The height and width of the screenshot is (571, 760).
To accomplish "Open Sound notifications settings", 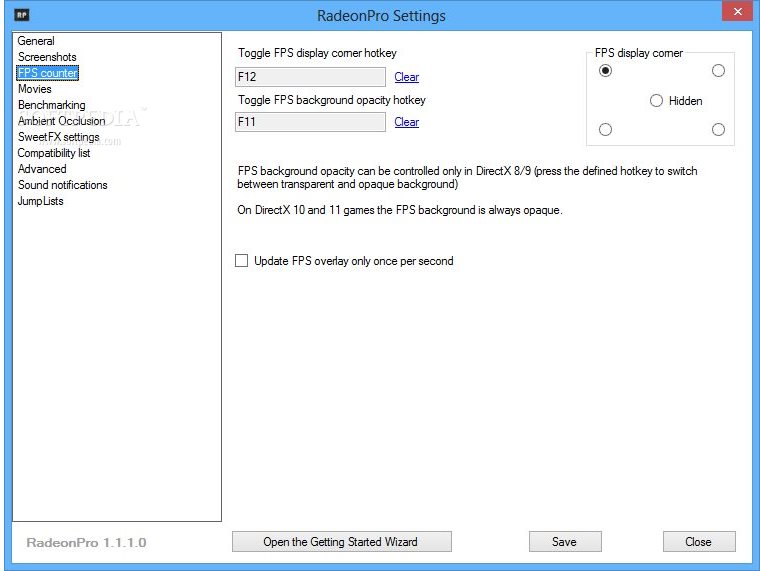I will pyautogui.click(x=63, y=185).
